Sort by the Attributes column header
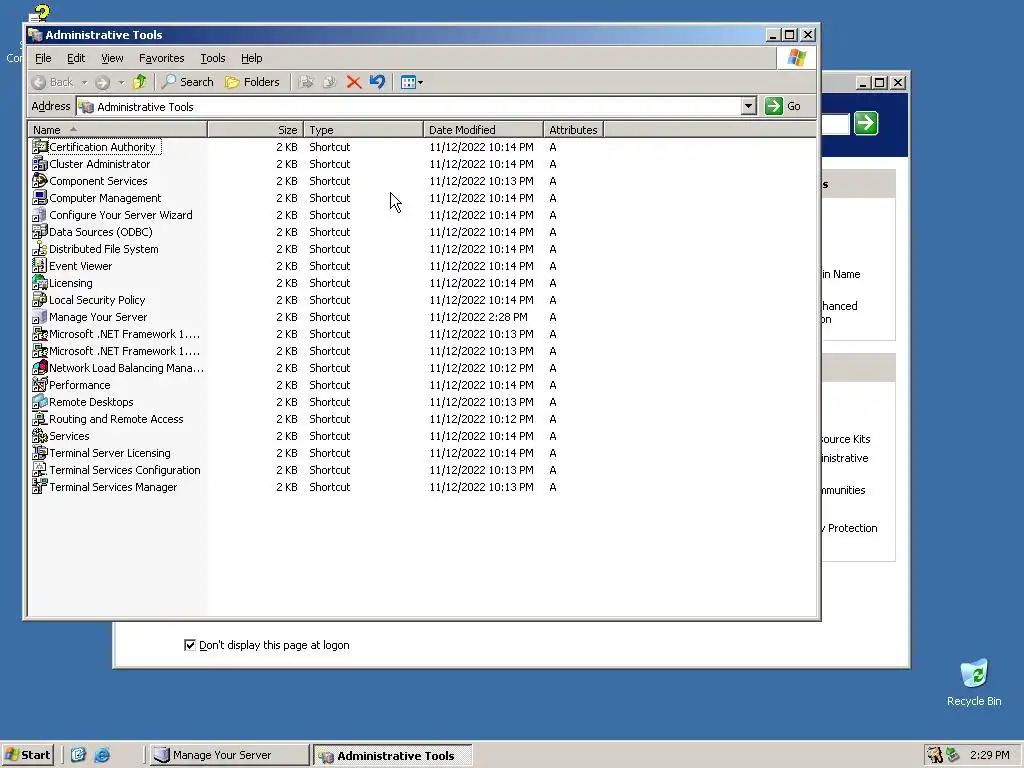The image size is (1024, 768). 573,130
